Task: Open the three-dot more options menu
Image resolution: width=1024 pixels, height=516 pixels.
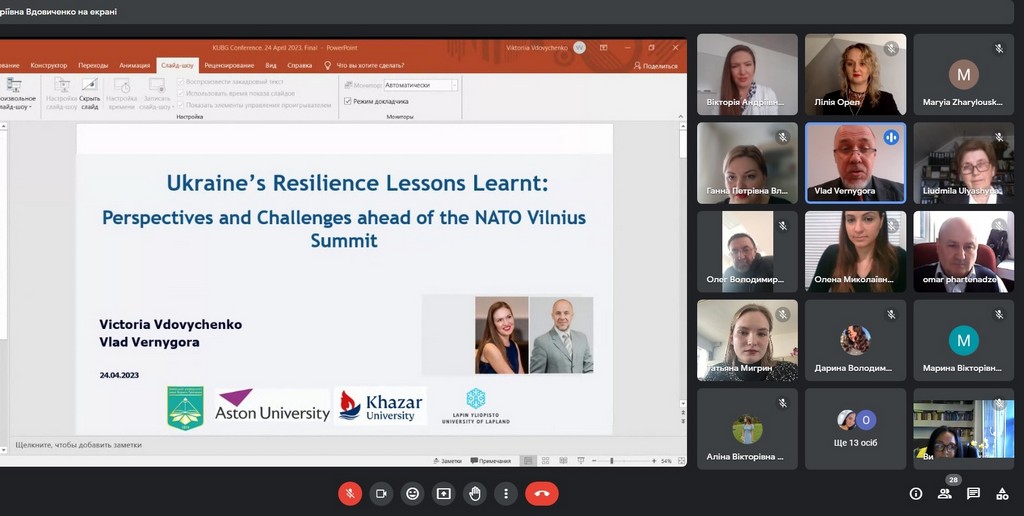Action: (x=506, y=493)
